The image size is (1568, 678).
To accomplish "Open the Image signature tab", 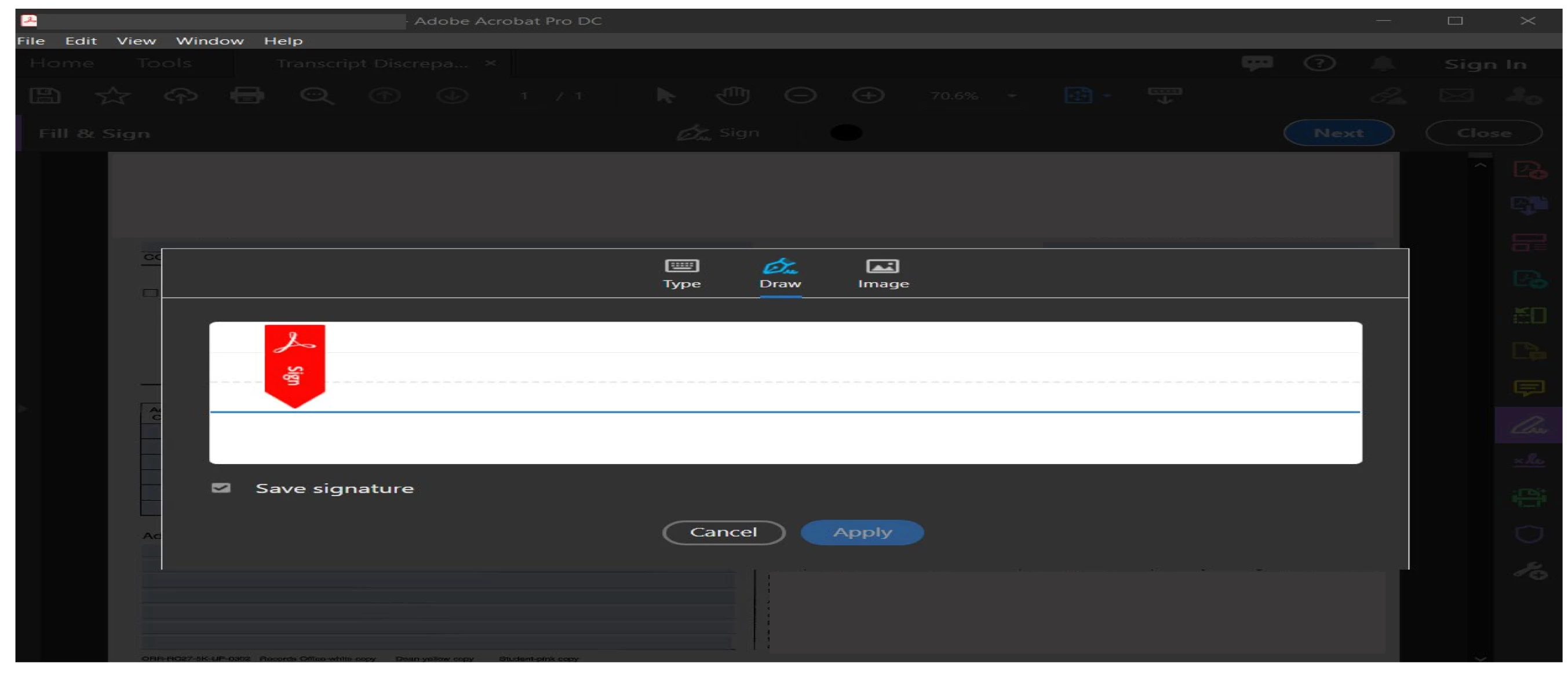I will 883,274.
